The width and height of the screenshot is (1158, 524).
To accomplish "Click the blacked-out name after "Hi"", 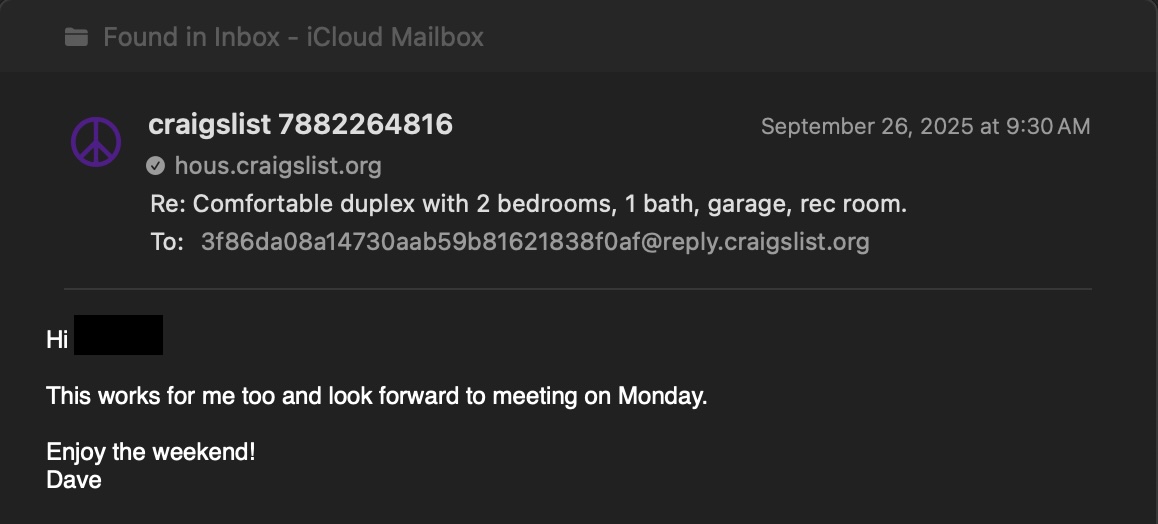I will (x=118, y=336).
